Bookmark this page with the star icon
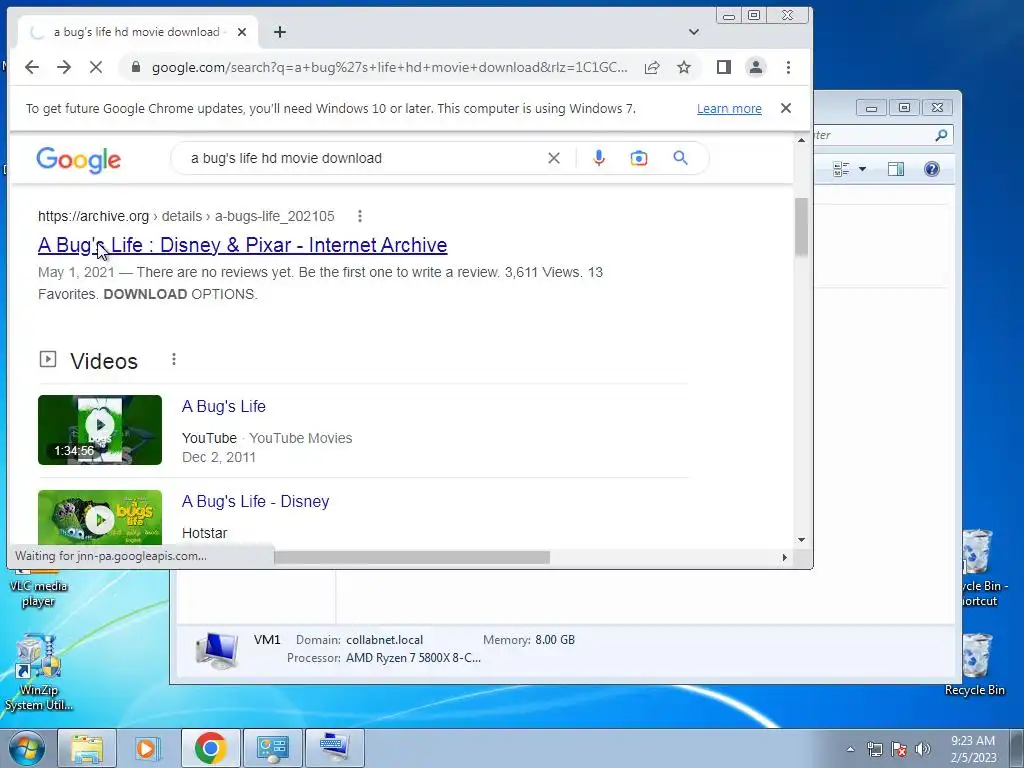 click(x=684, y=67)
